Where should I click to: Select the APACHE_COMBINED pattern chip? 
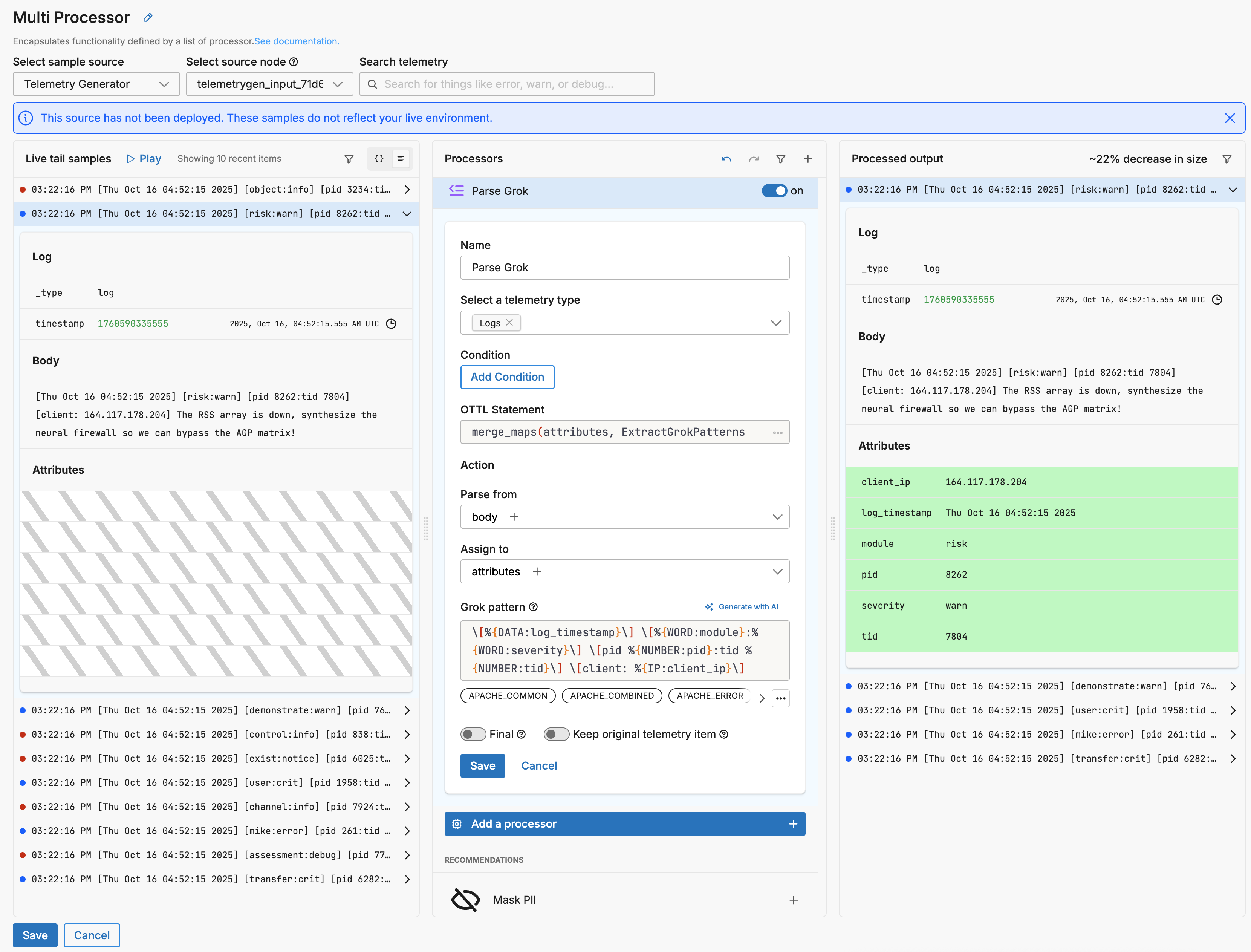[611, 696]
